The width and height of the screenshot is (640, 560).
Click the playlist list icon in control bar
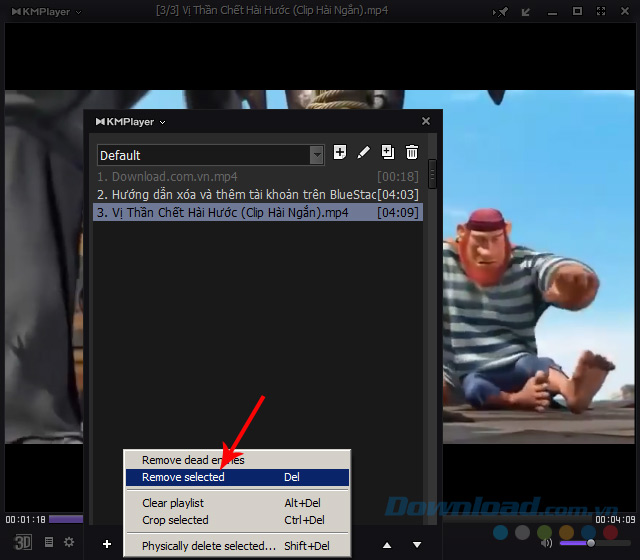[x=49, y=542]
